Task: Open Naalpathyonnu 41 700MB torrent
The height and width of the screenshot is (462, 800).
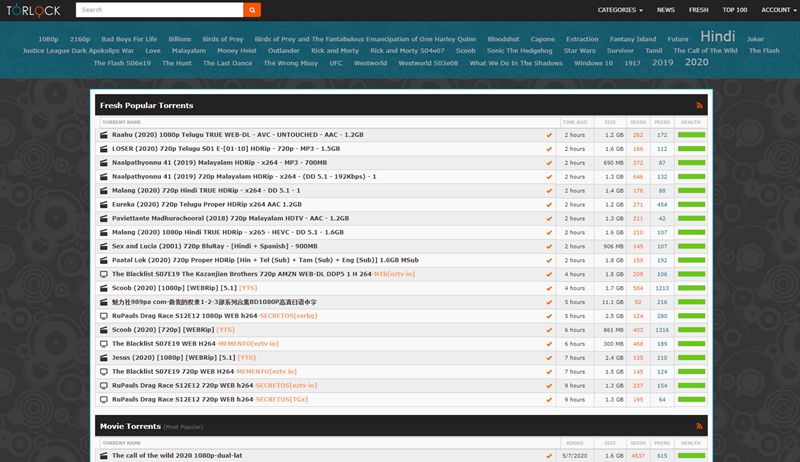Action: [219, 163]
